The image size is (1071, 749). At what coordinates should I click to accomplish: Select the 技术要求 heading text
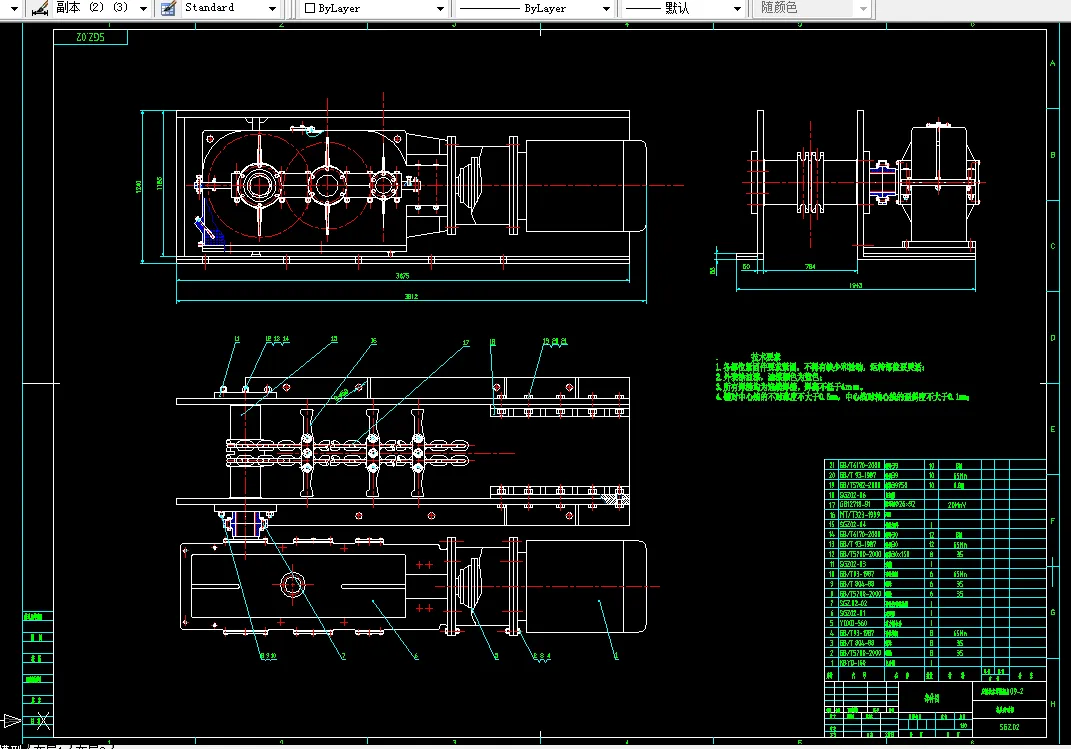tap(766, 357)
